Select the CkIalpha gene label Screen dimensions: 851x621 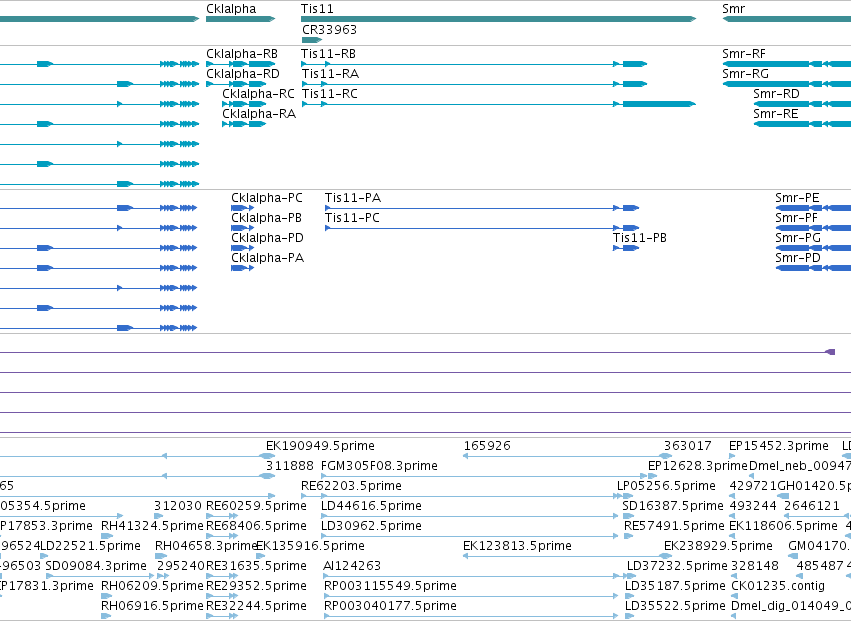[x=231, y=9]
